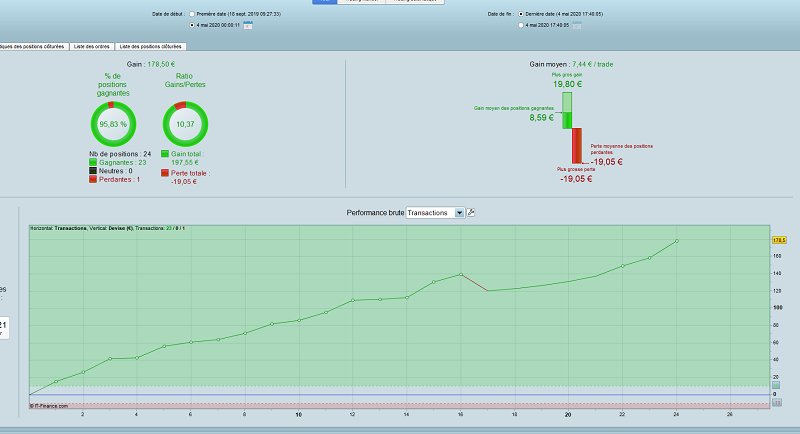Click the Date de début label
This screenshot has height=434, width=800.
point(169,14)
